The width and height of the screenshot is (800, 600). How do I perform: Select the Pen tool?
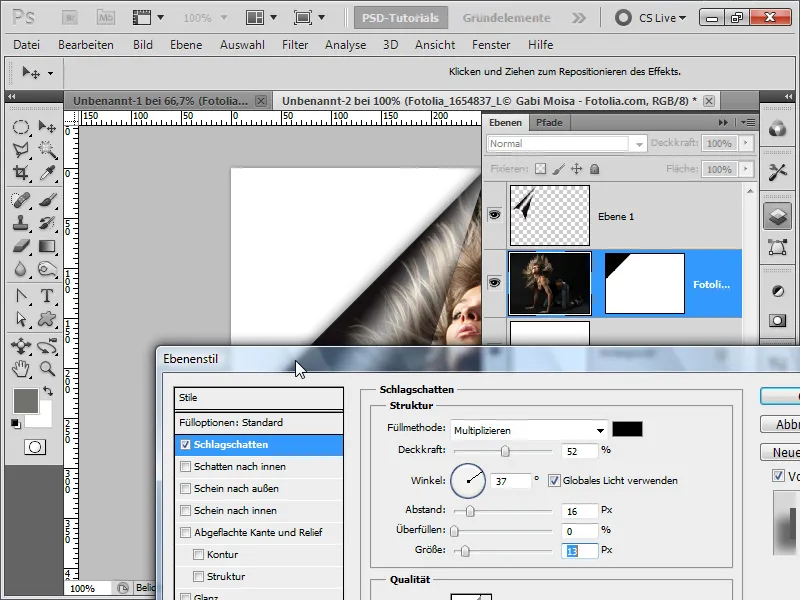[20, 296]
